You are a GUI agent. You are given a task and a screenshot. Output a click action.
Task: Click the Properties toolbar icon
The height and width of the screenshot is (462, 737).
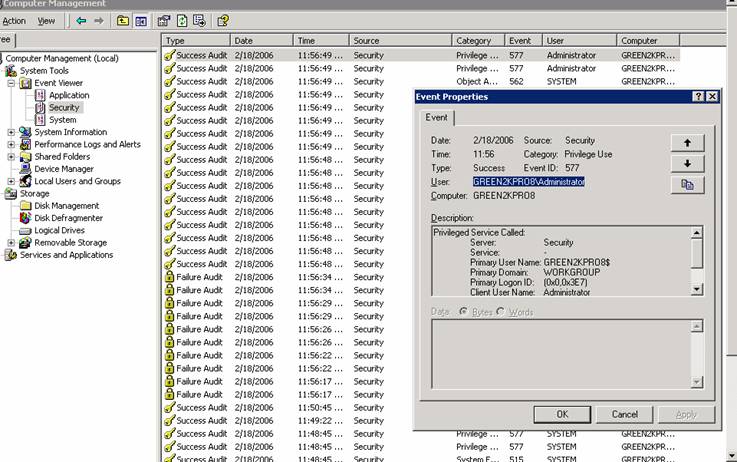164,20
